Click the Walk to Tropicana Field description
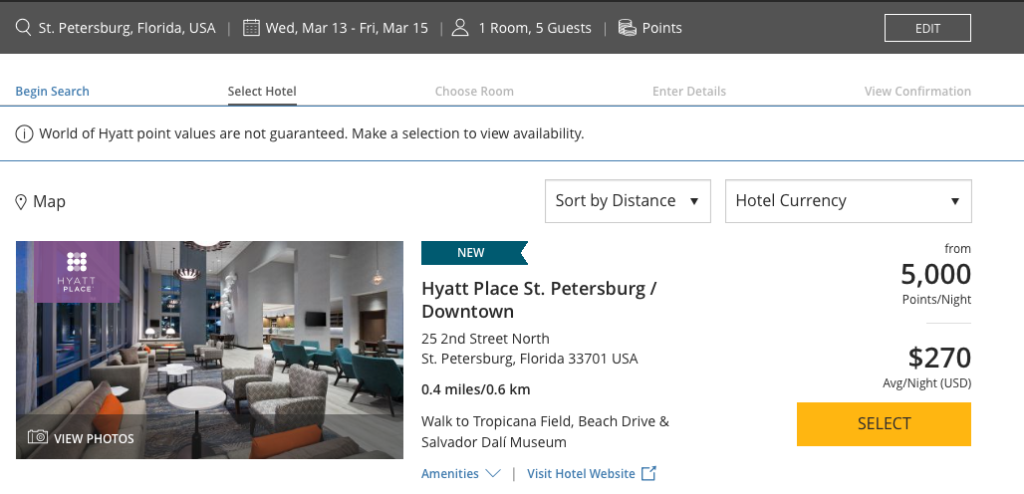 pos(545,432)
